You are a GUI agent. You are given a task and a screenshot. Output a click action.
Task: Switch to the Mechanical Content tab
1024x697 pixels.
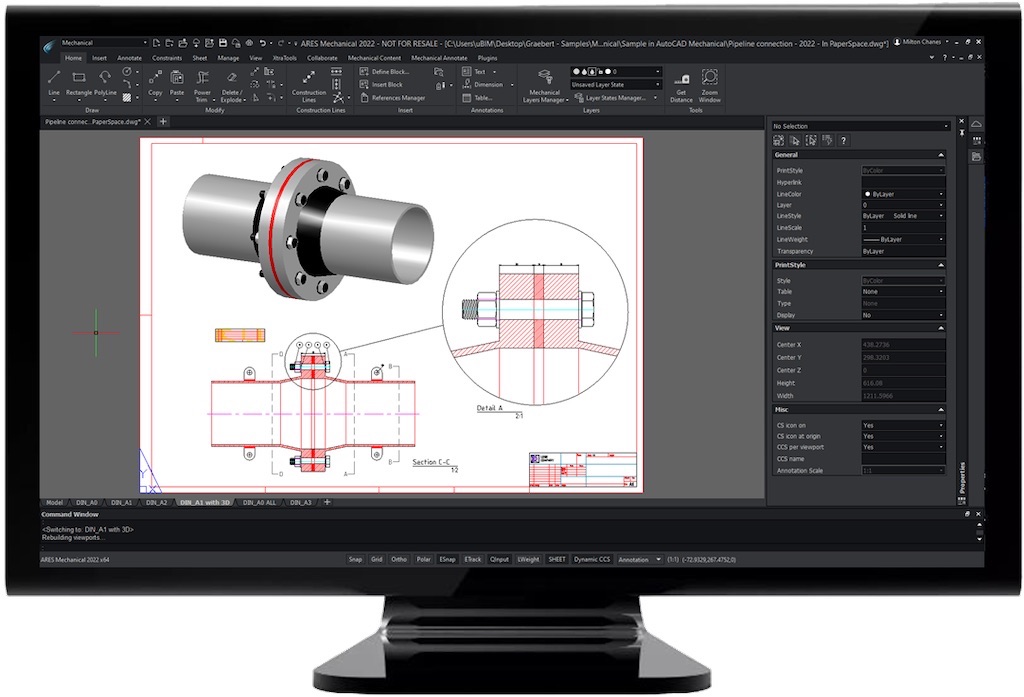point(374,58)
